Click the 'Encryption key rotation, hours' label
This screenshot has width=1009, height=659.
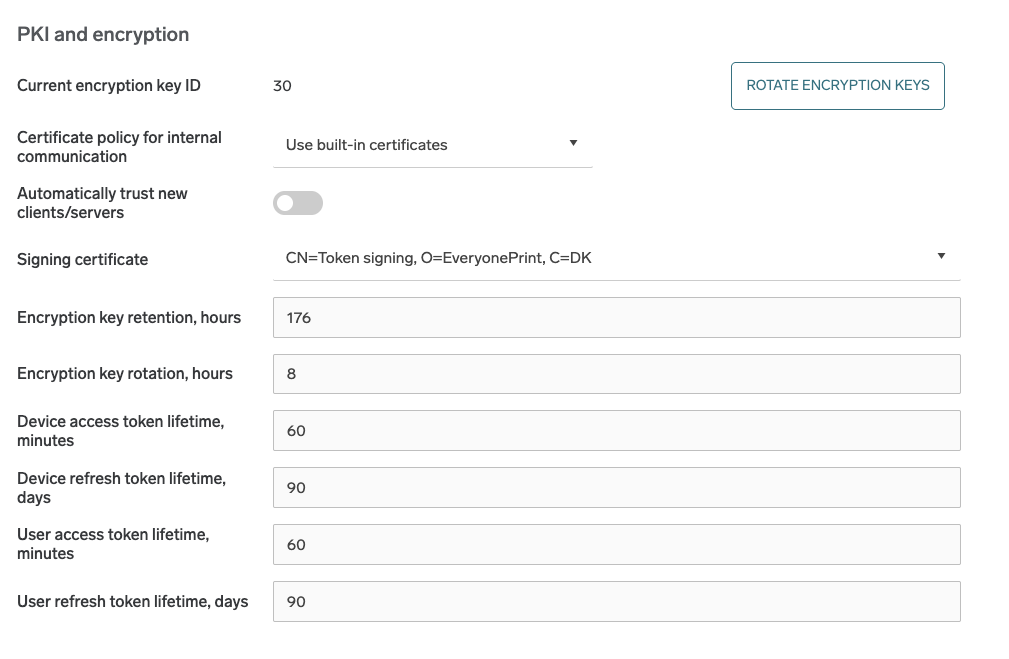pos(125,374)
